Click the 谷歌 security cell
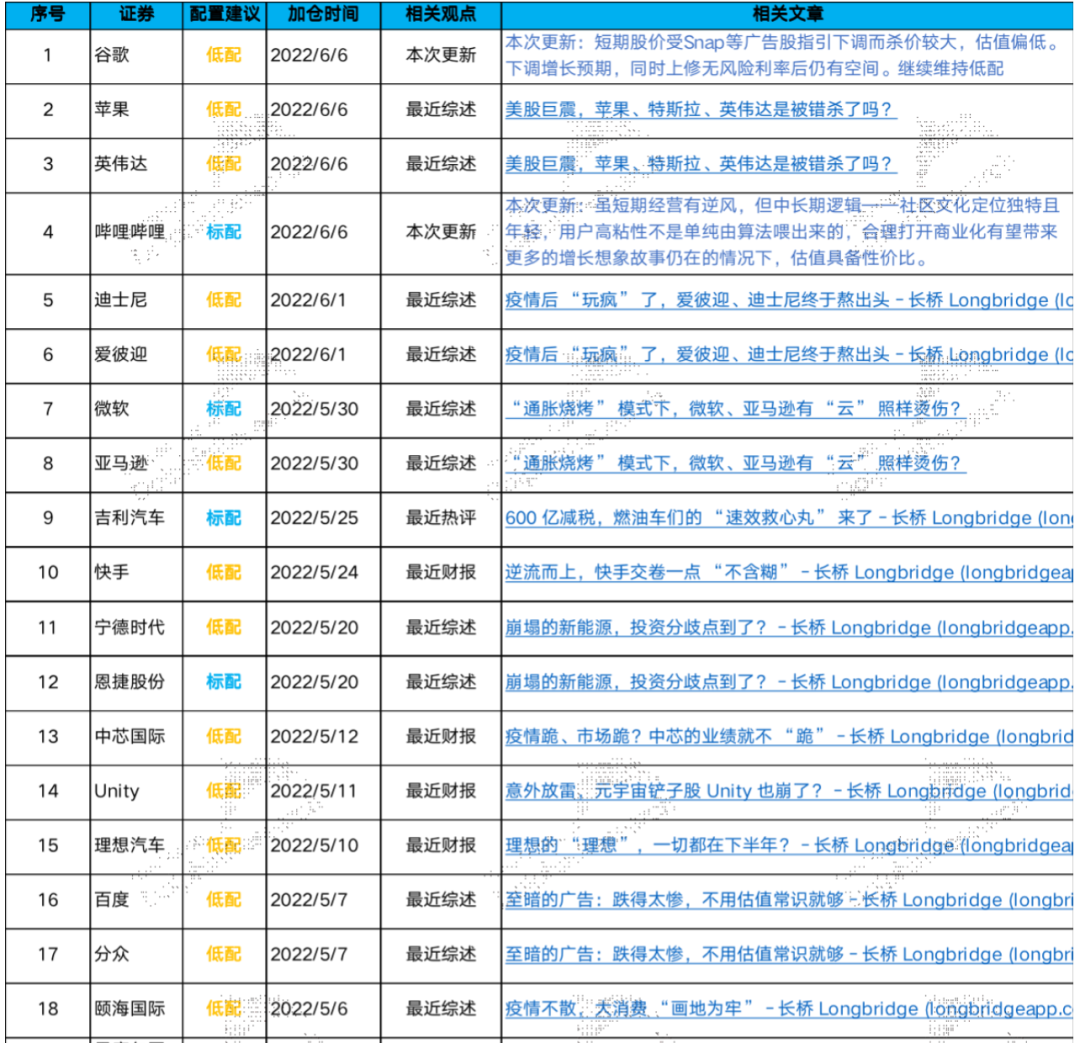 136,56
